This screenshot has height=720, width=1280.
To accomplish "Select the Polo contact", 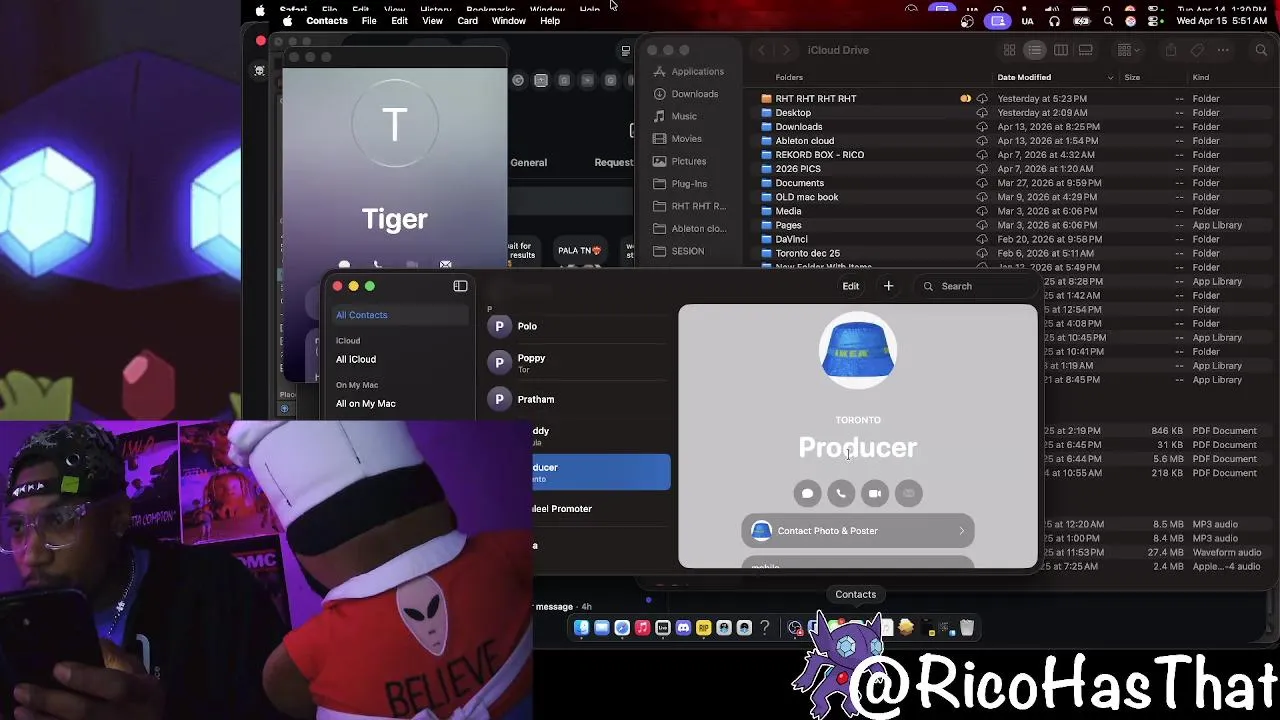I will click(x=578, y=326).
